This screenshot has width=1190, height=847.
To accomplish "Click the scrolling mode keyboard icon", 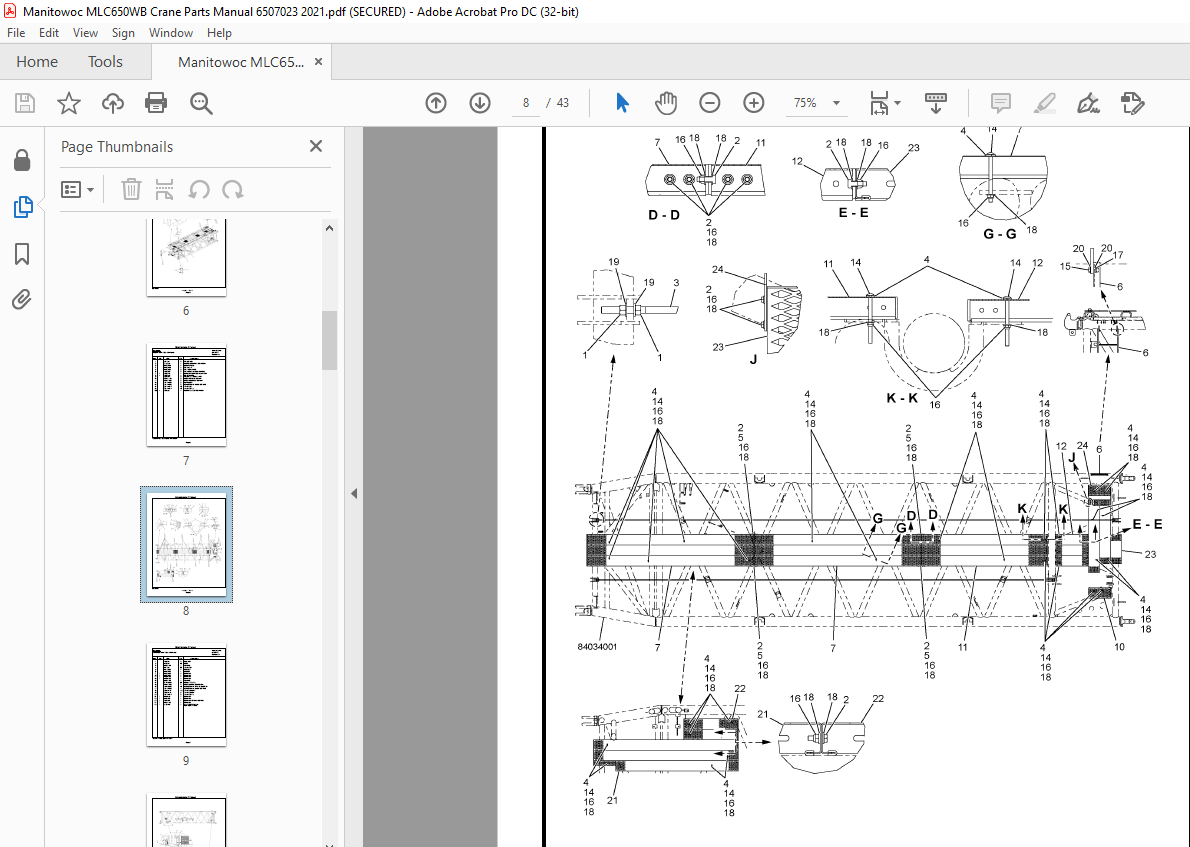I will [936, 103].
